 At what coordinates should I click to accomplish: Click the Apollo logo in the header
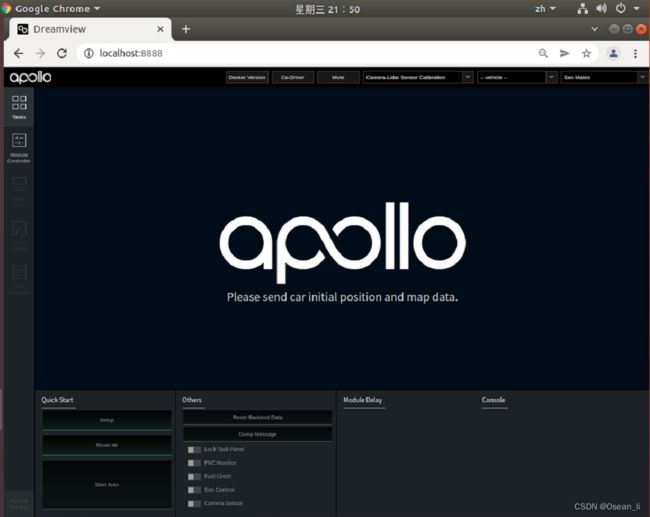coord(31,77)
